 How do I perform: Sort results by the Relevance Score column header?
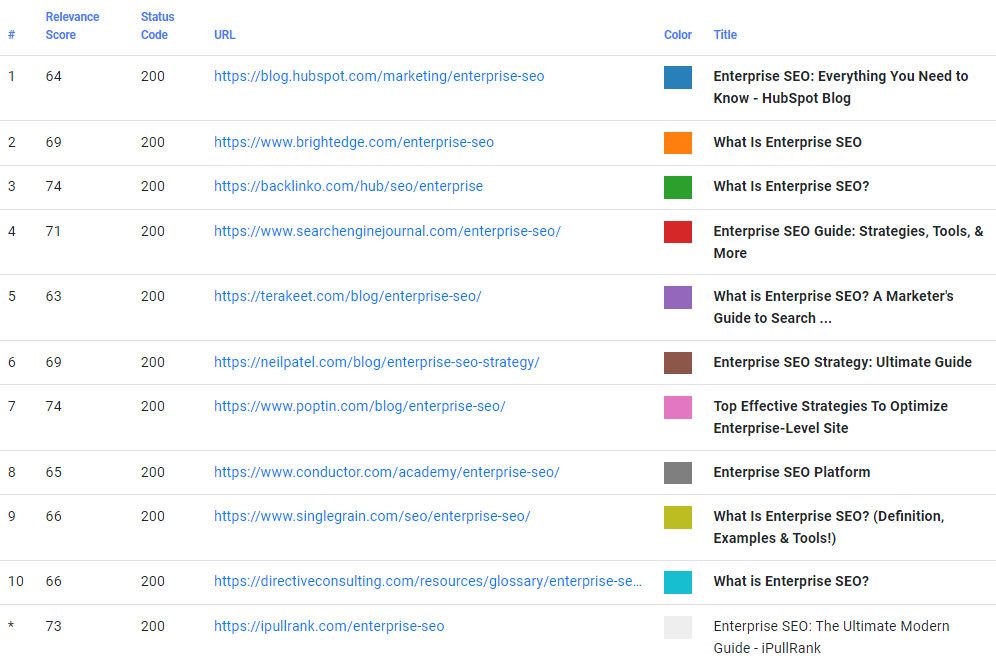72,26
